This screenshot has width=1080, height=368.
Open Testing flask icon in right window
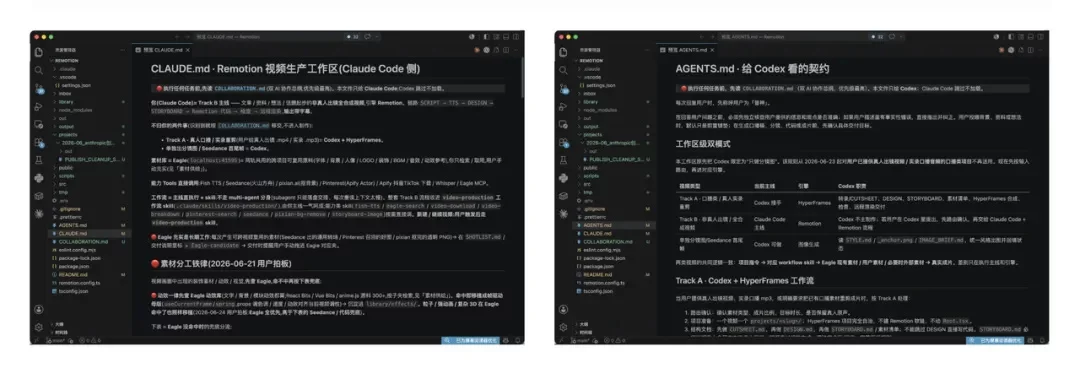[563, 160]
